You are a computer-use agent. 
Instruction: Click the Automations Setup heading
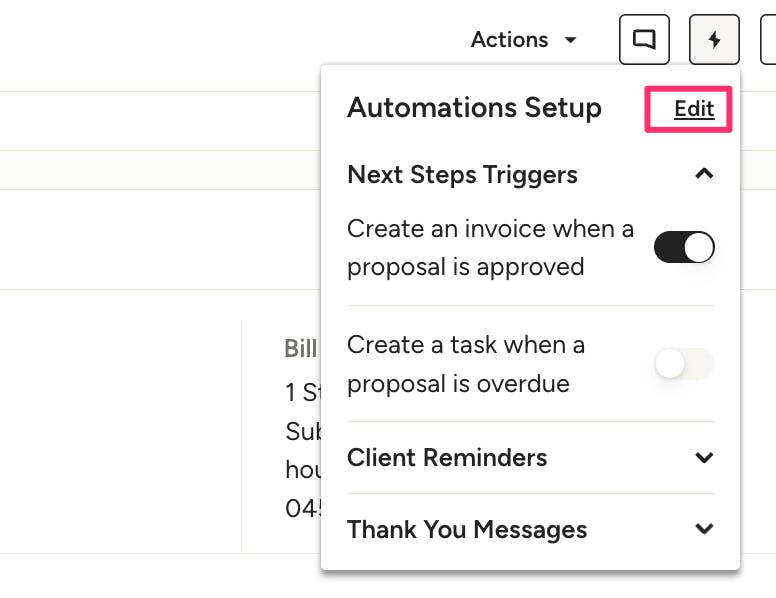click(x=474, y=108)
